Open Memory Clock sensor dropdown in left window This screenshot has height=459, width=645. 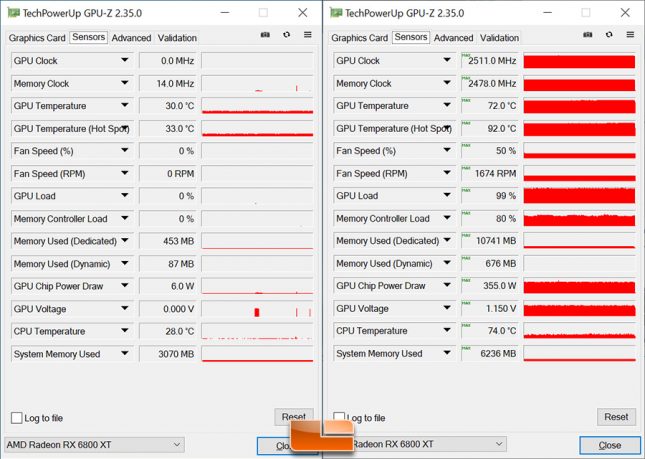pyautogui.click(x=125, y=83)
